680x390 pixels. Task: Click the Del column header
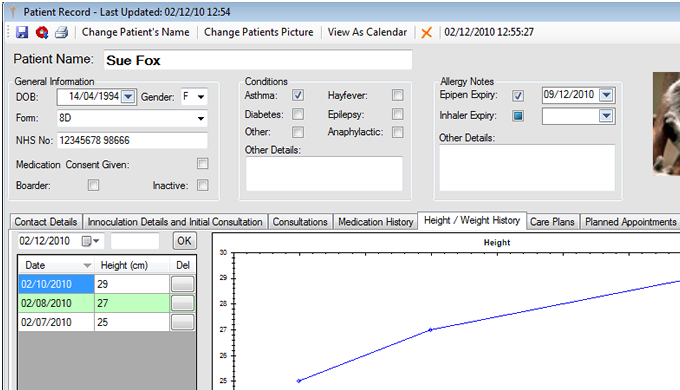click(x=183, y=265)
